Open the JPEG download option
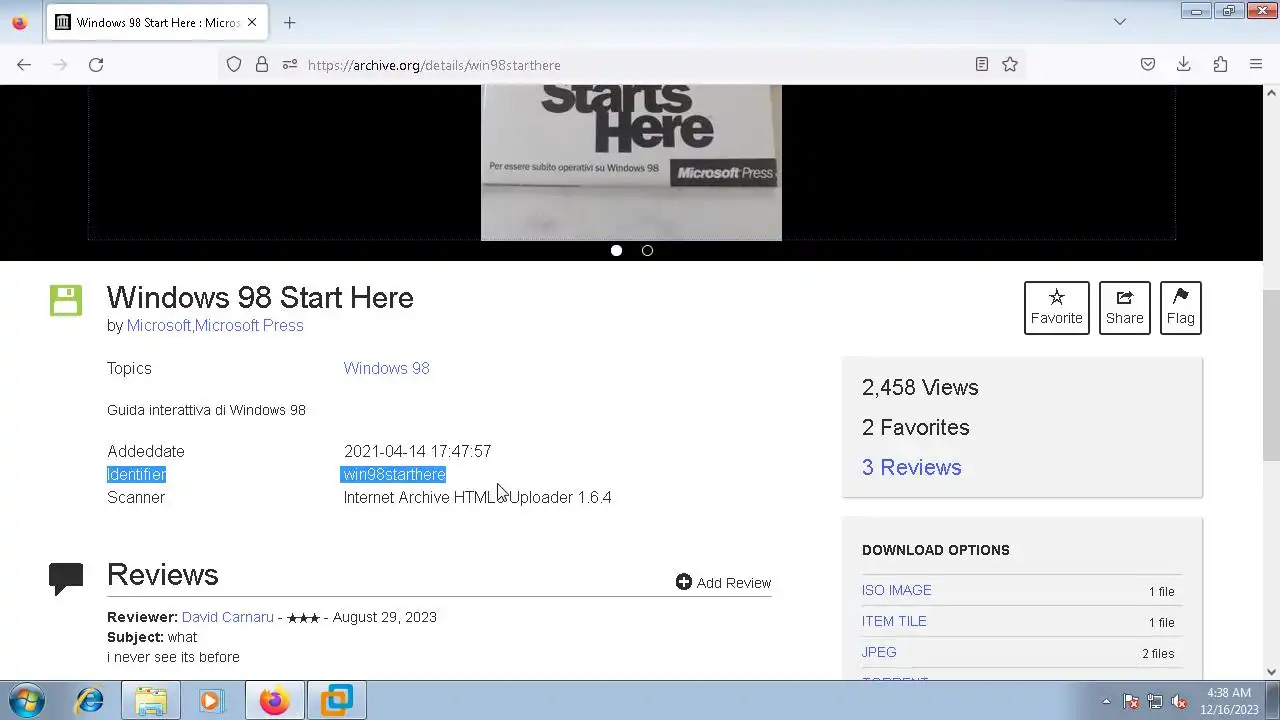Screen dimensions: 1280x720 click(879, 652)
